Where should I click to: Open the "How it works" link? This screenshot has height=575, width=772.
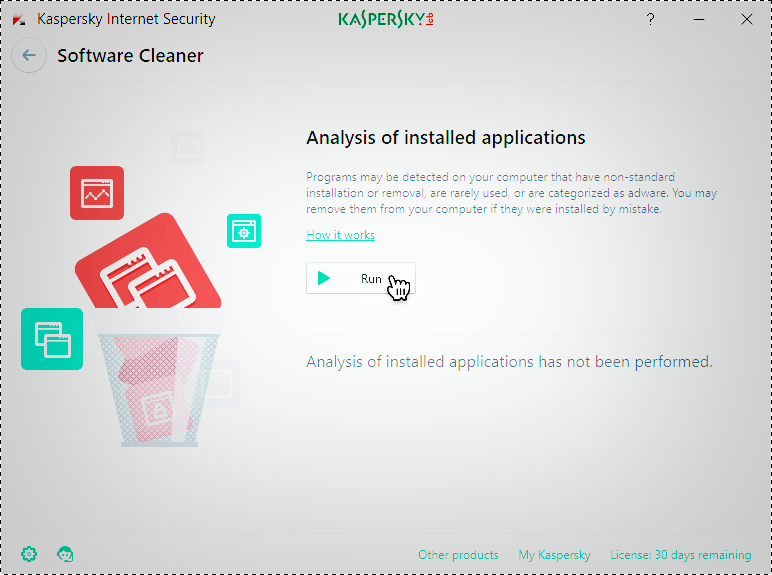340,235
